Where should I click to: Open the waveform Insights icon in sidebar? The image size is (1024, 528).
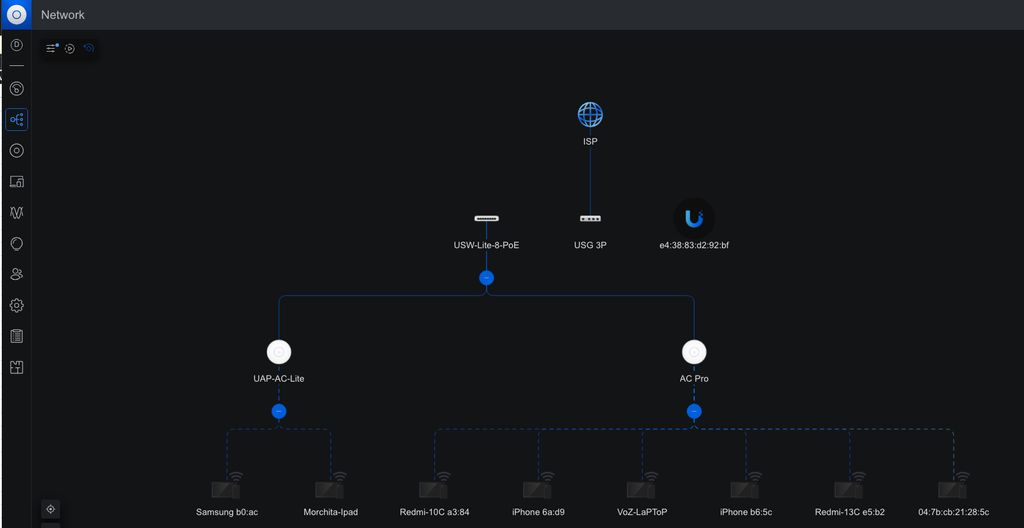16,213
